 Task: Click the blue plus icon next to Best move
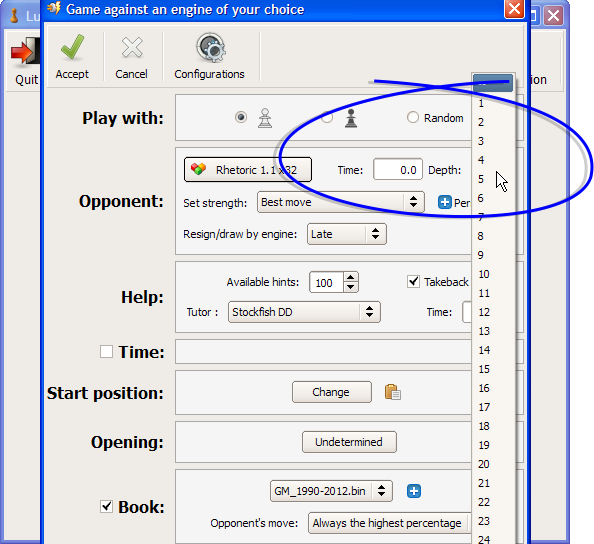click(444, 202)
